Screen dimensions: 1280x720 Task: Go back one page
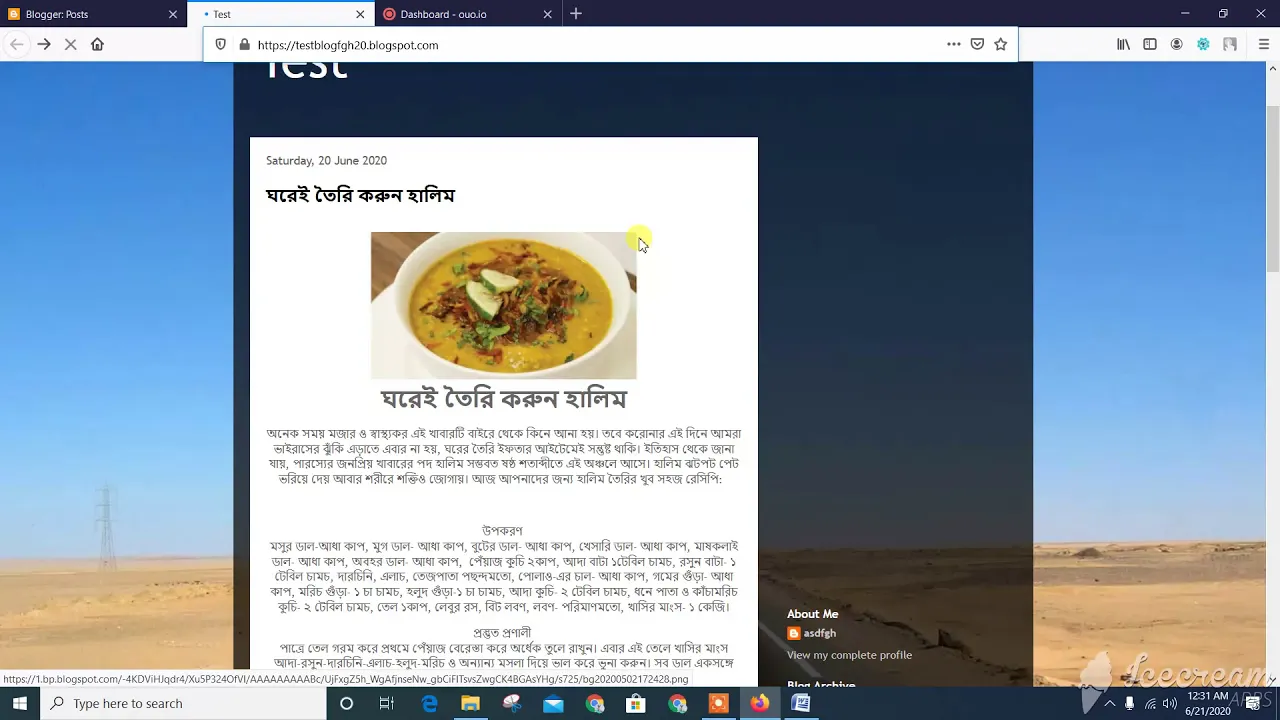[x=16, y=44]
